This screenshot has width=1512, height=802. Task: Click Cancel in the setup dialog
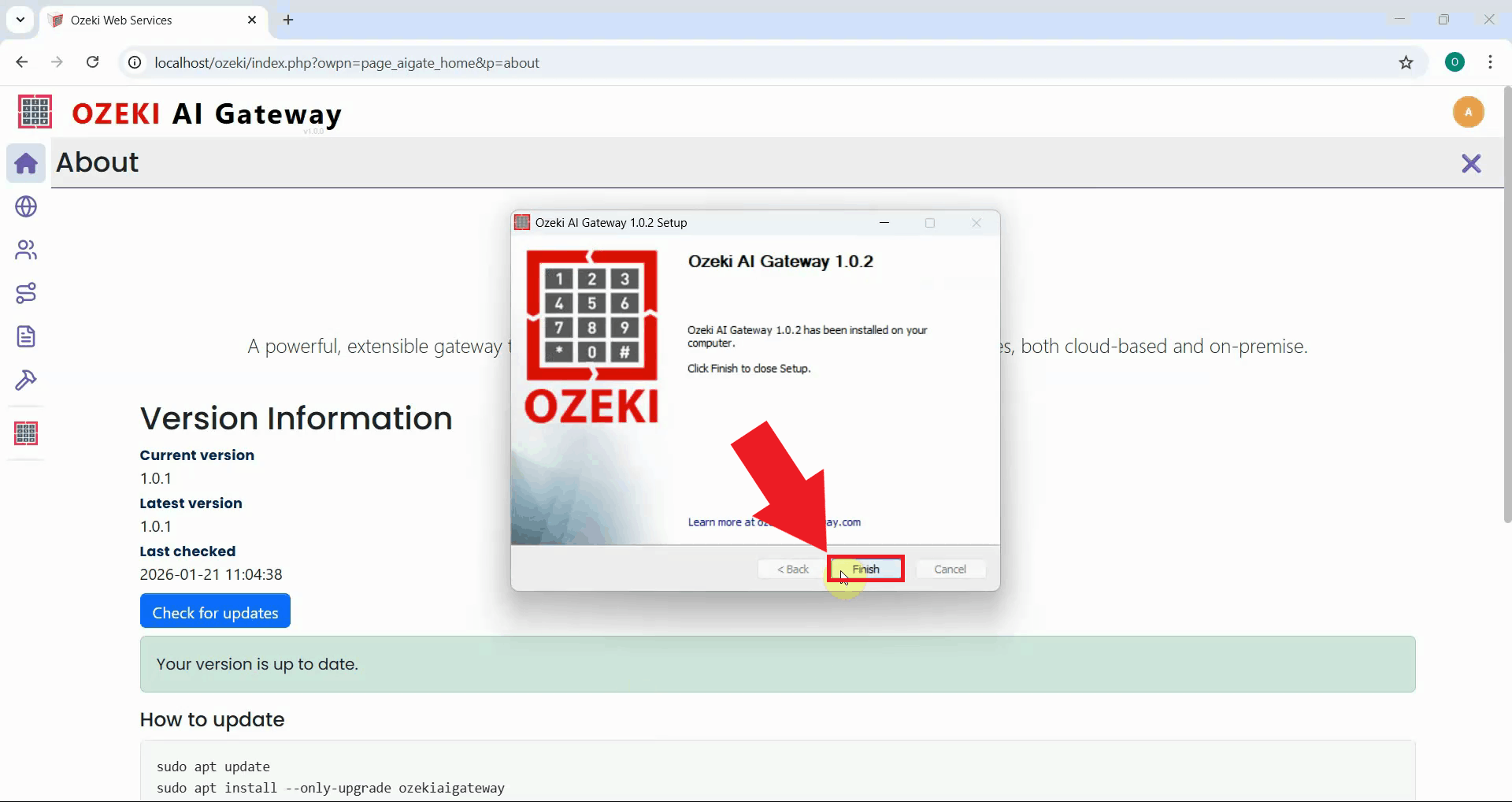[x=950, y=569]
